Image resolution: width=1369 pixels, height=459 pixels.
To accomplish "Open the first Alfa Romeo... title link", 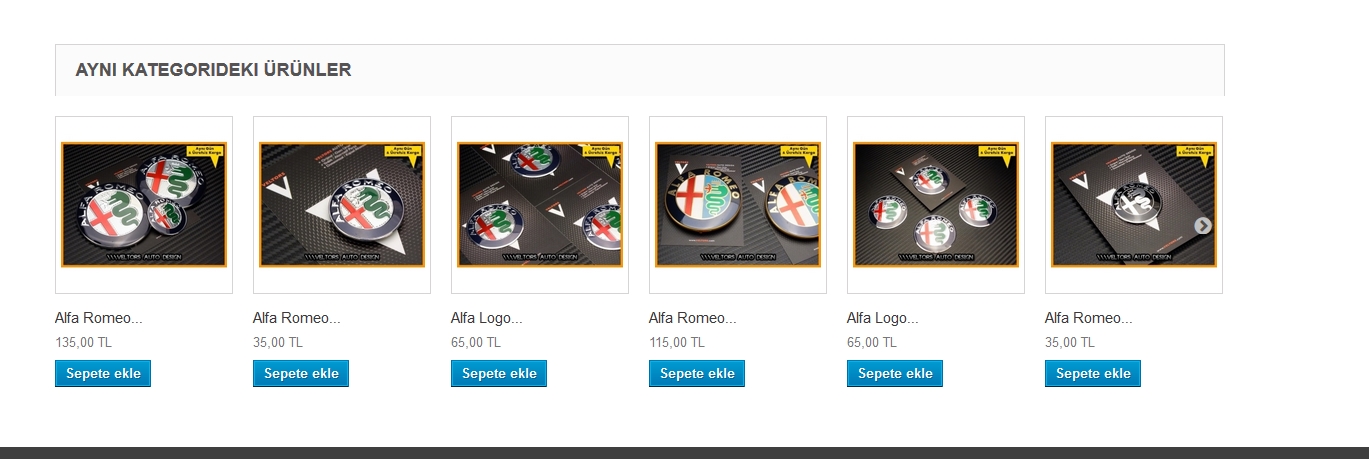I will tap(99, 318).
